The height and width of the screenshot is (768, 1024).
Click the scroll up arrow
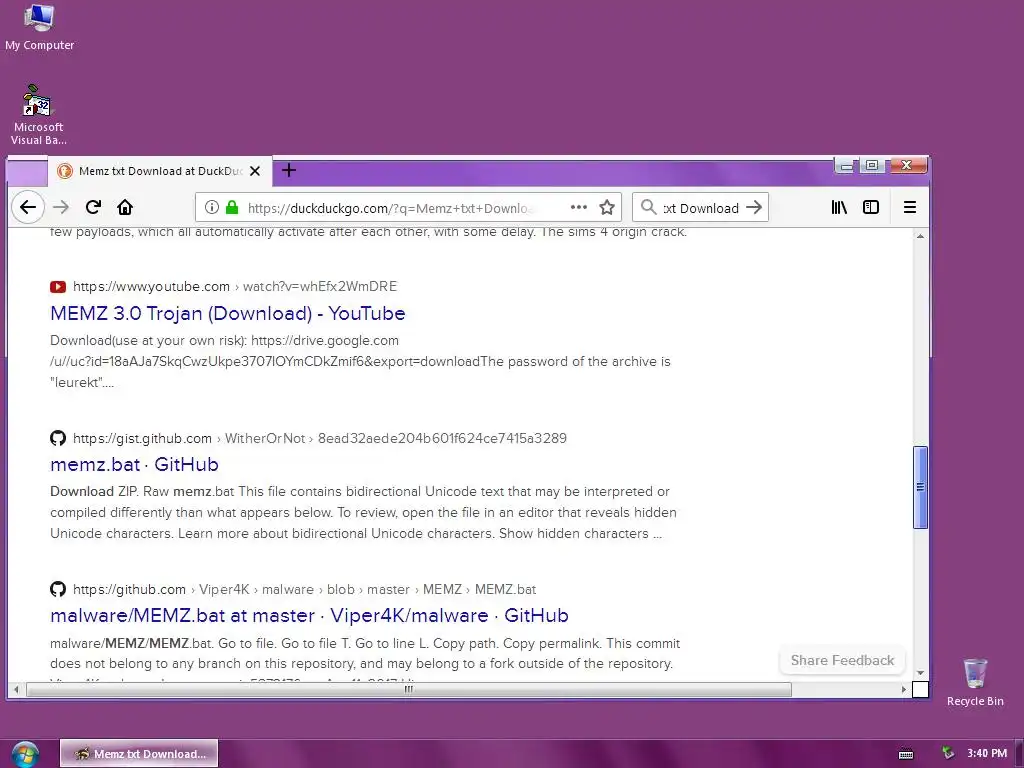coord(920,236)
